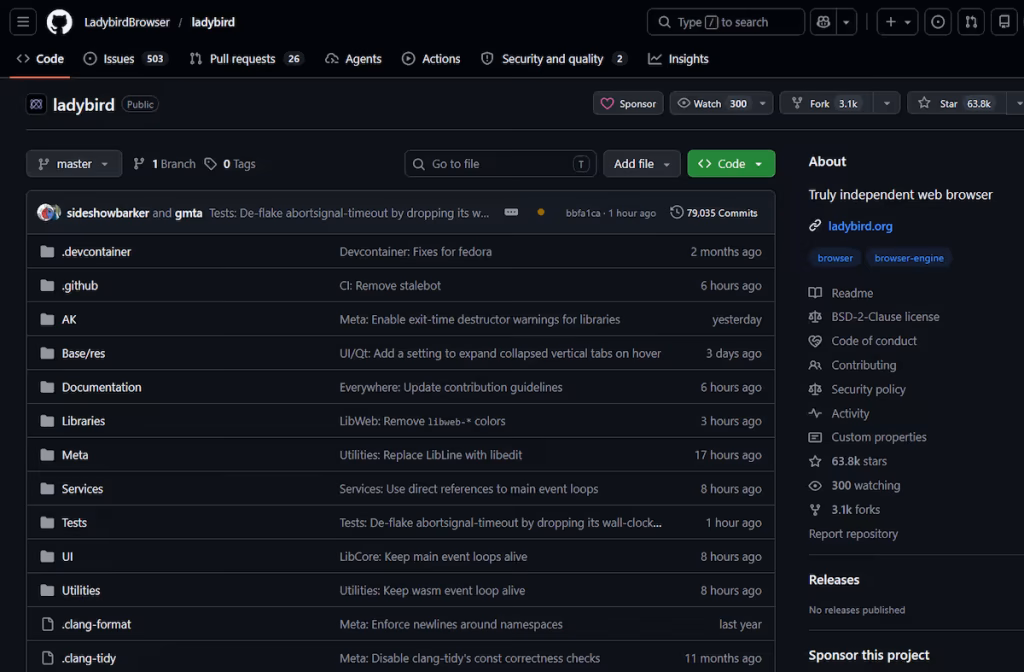Open the Documentation folder

coord(101,387)
